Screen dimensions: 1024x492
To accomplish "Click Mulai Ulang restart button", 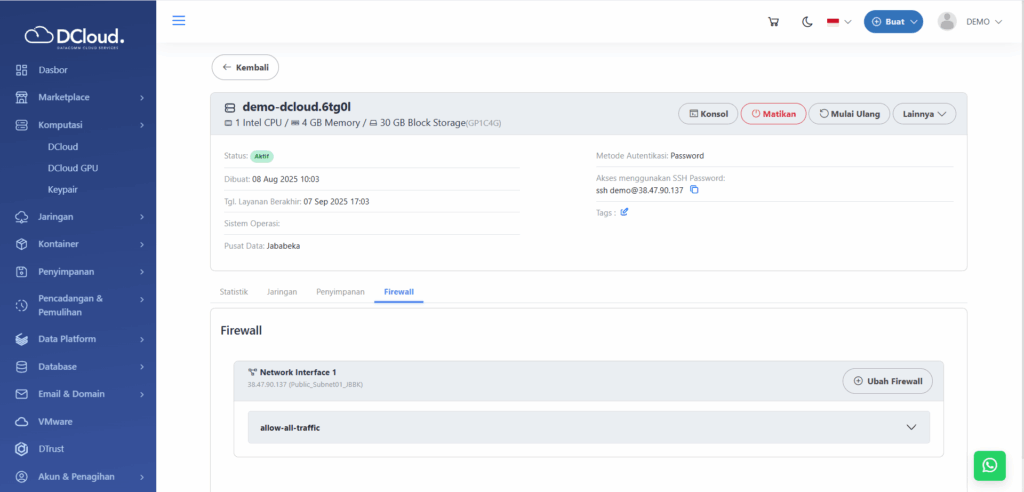I will pos(848,114).
